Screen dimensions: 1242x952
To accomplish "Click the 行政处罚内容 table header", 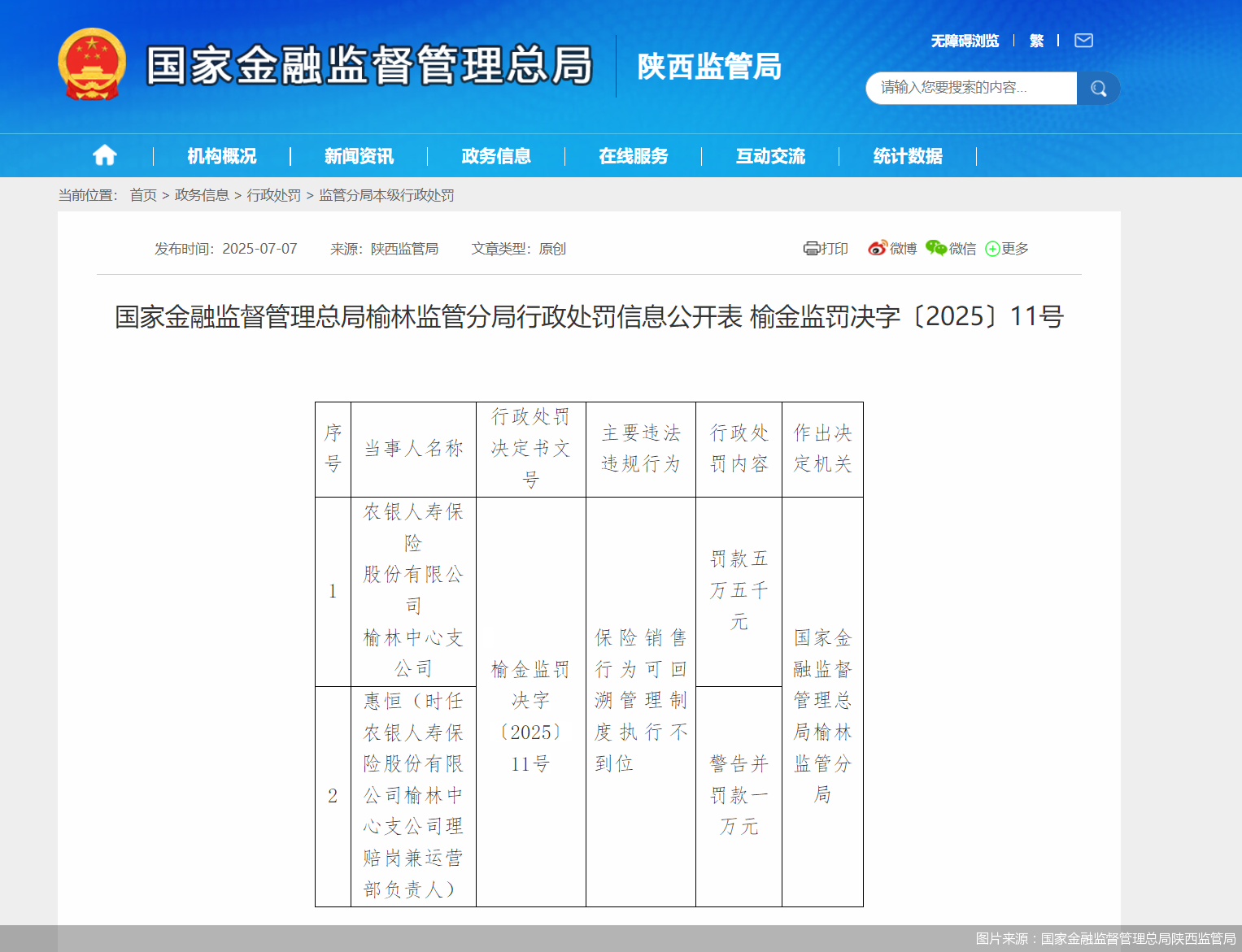I will [x=739, y=449].
